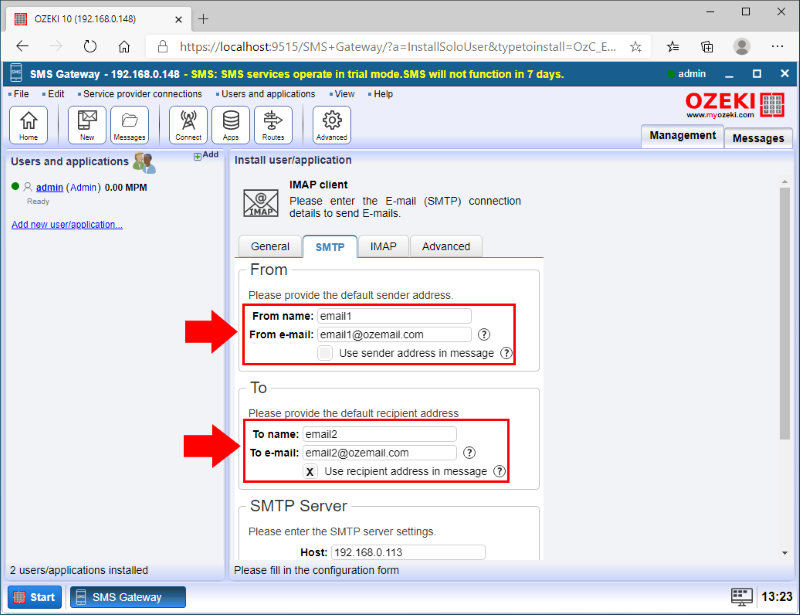
Task: Open browser favorites list icon
Action: click(x=673, y=47)
